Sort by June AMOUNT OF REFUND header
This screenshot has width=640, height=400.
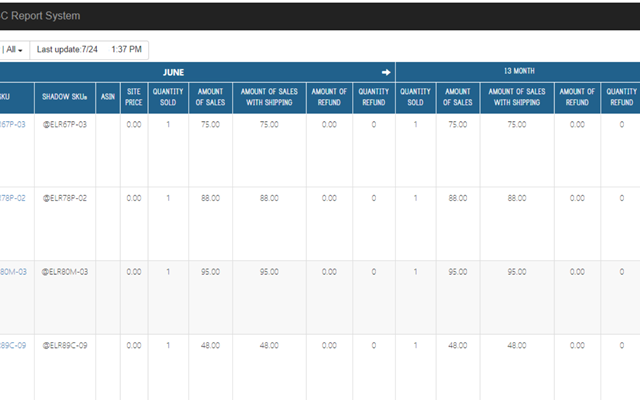point(329,97)
